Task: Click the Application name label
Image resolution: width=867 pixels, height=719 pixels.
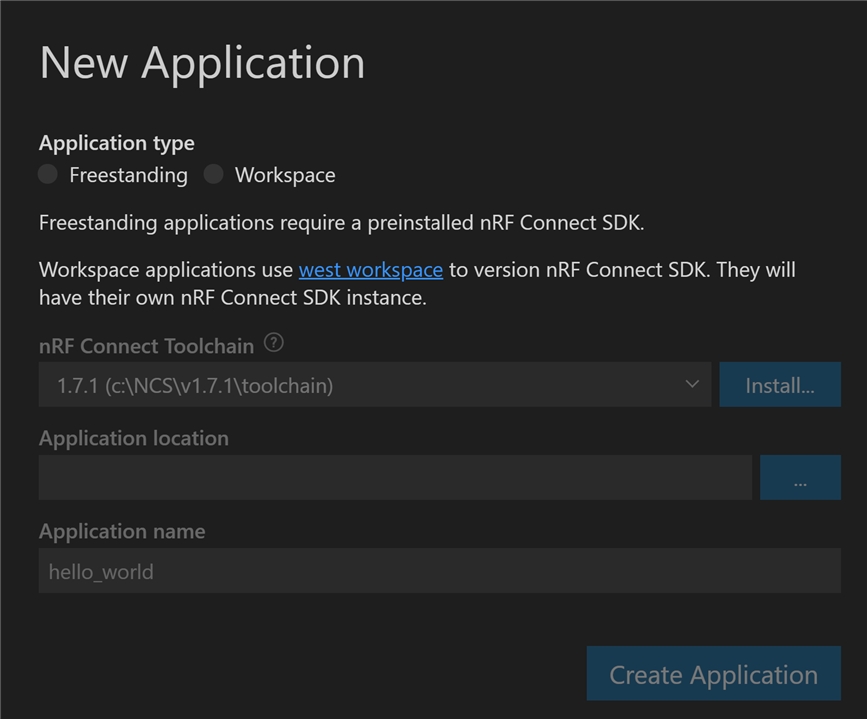Action: point(122,532)
